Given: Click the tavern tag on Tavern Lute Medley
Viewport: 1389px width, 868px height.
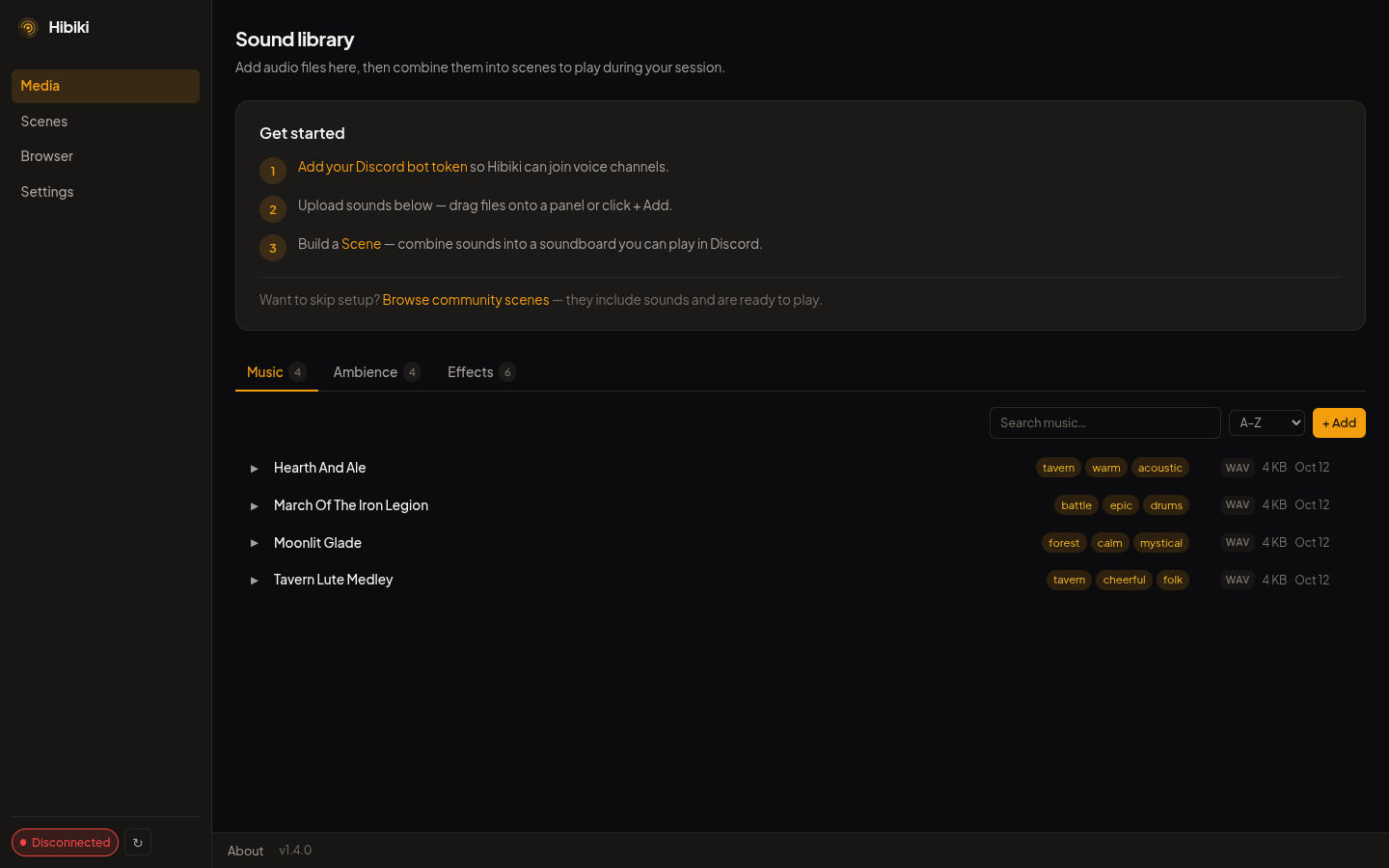Looking at the screenshot, I should click(1069, 580).
